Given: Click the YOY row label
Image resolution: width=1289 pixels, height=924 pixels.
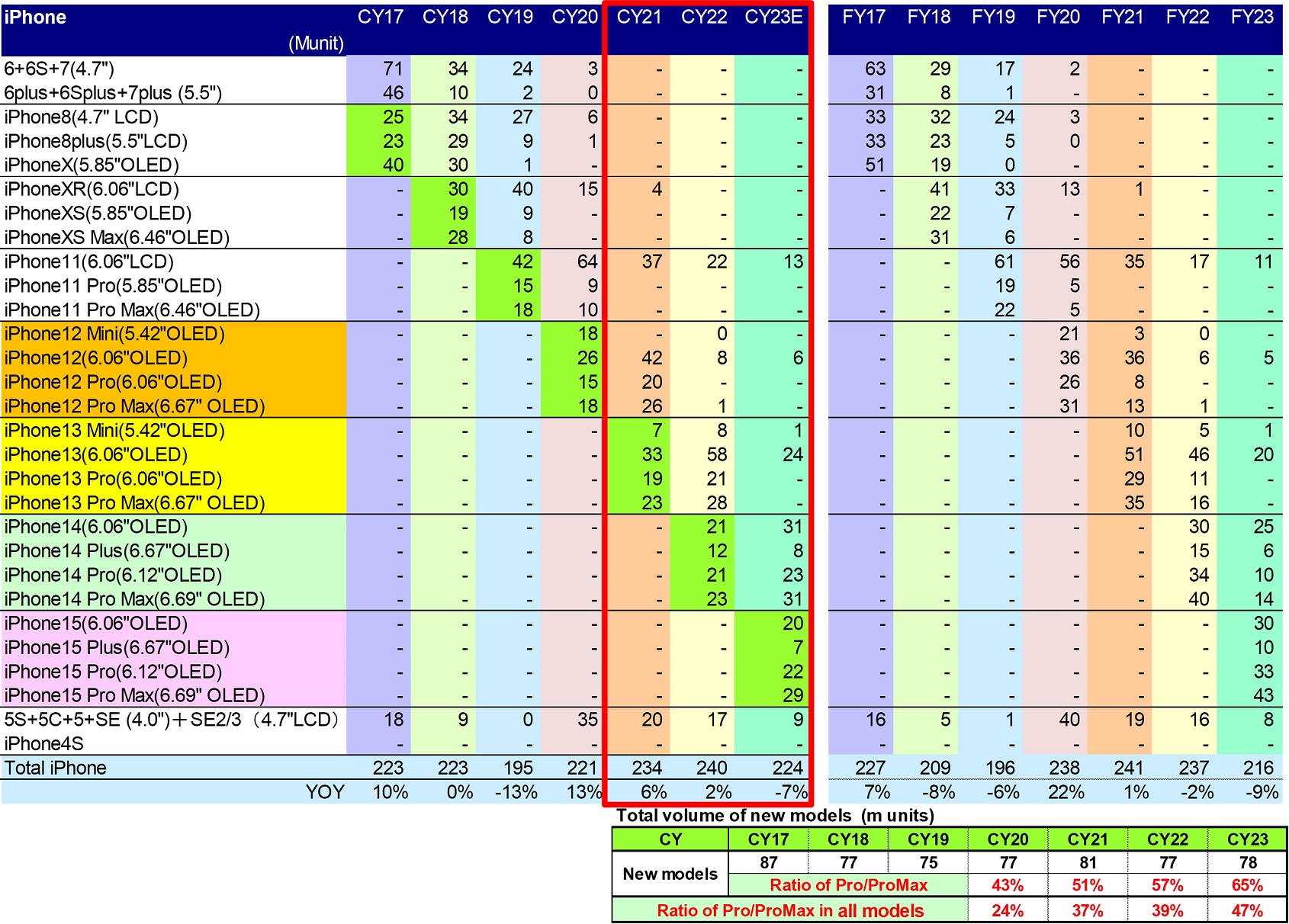Looking at the screenshot, I should (325, 792).
